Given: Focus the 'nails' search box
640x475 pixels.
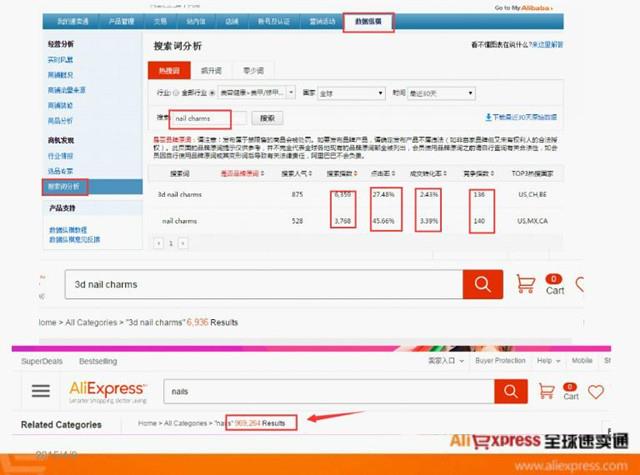Looking at the screenshot, I should 329,391.
